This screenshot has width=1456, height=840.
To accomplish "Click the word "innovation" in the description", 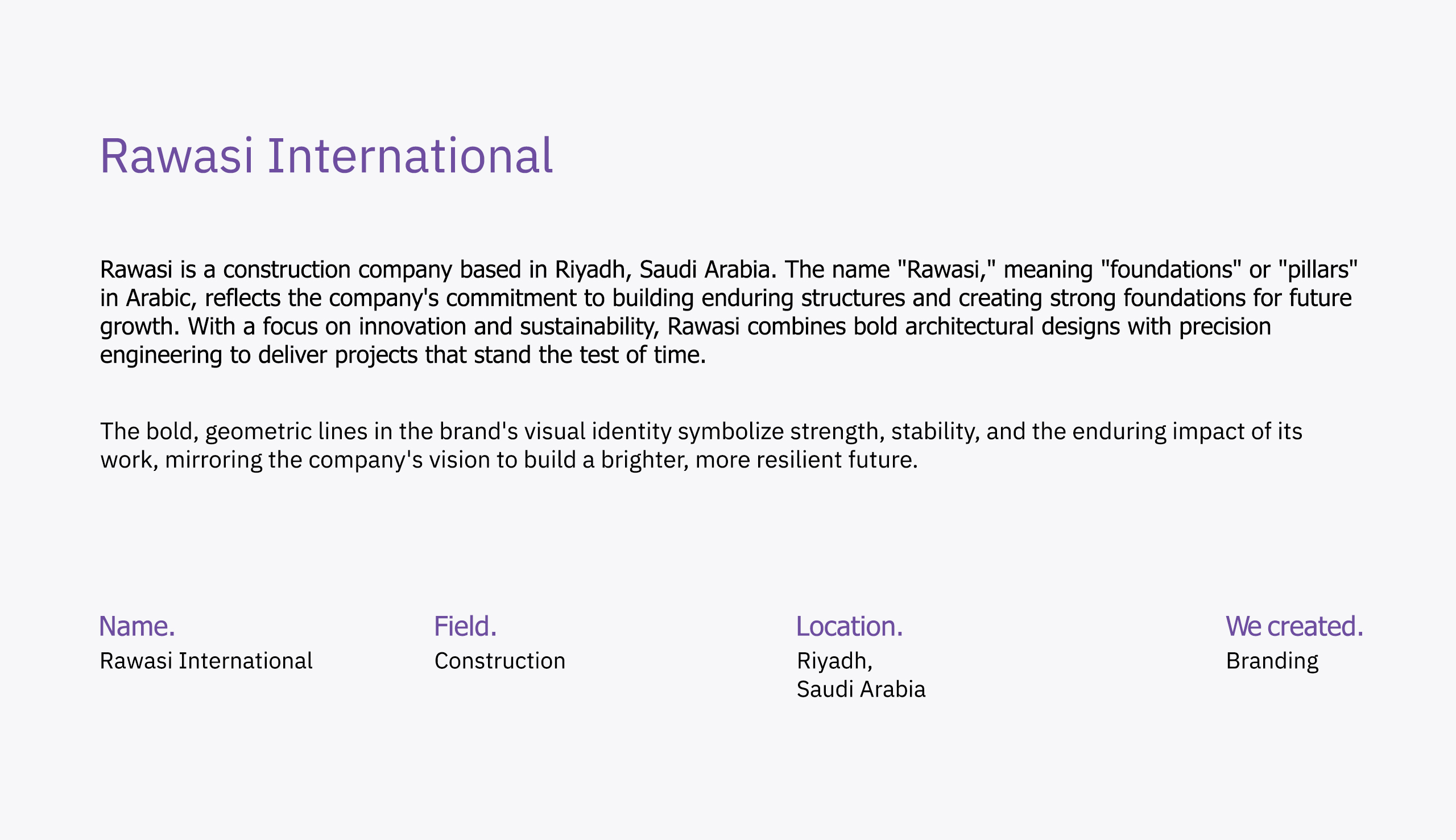I will [412, 326].
